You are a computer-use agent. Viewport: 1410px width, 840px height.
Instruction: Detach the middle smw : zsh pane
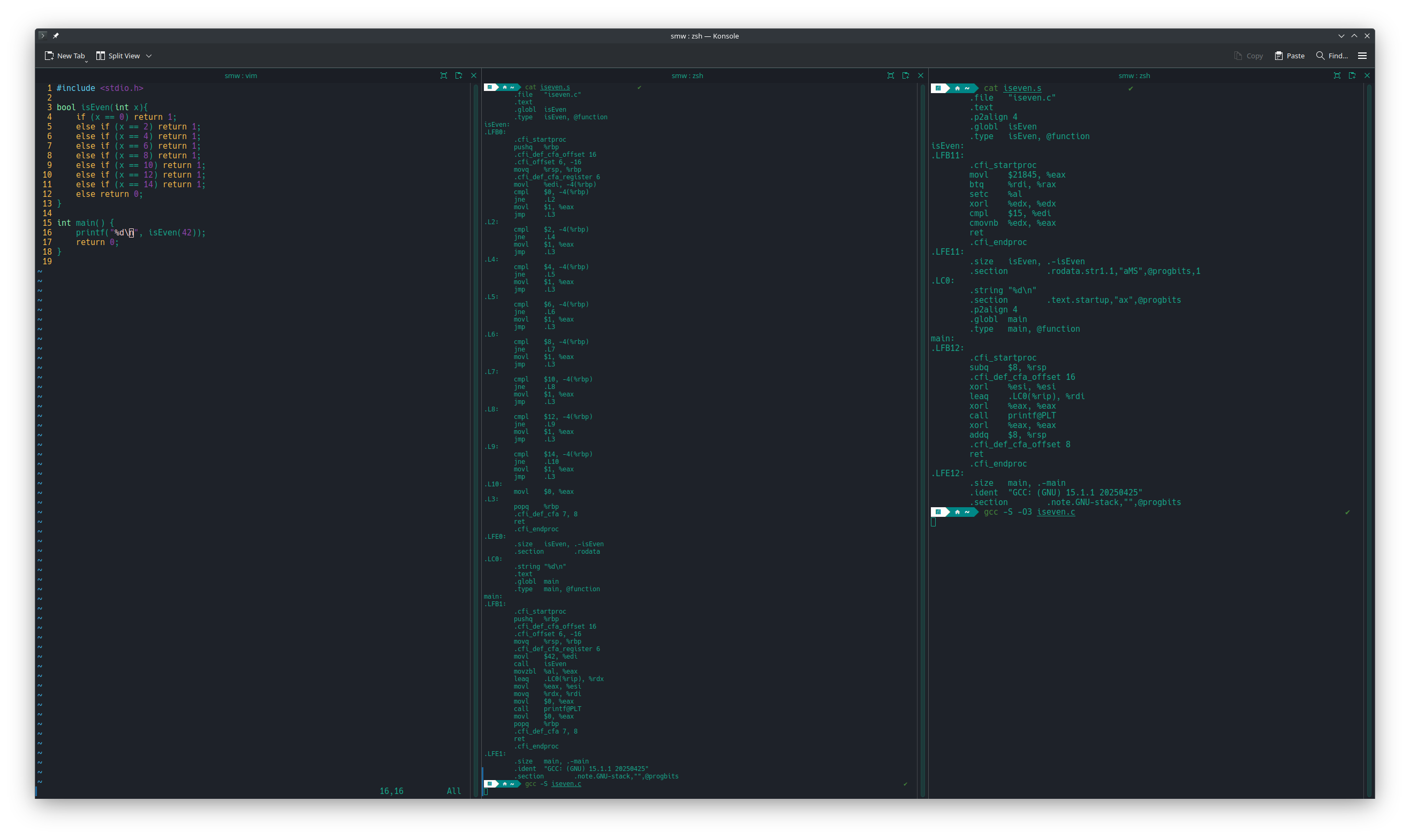coord(905,75)
